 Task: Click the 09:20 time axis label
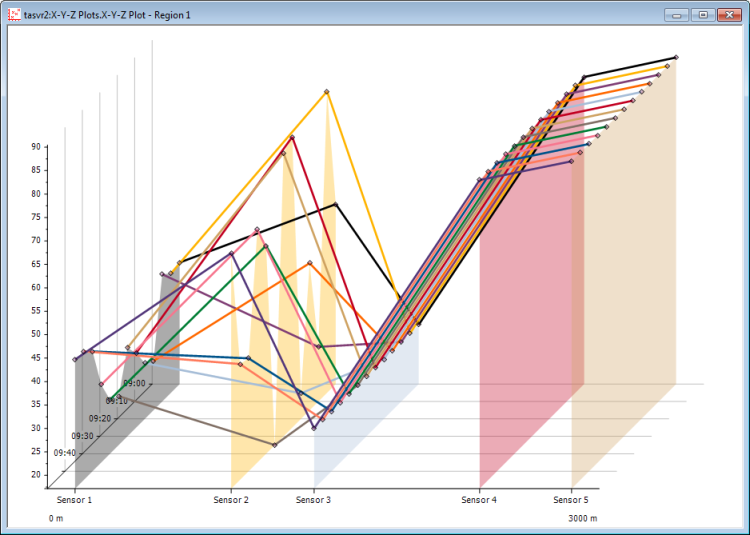99,419
